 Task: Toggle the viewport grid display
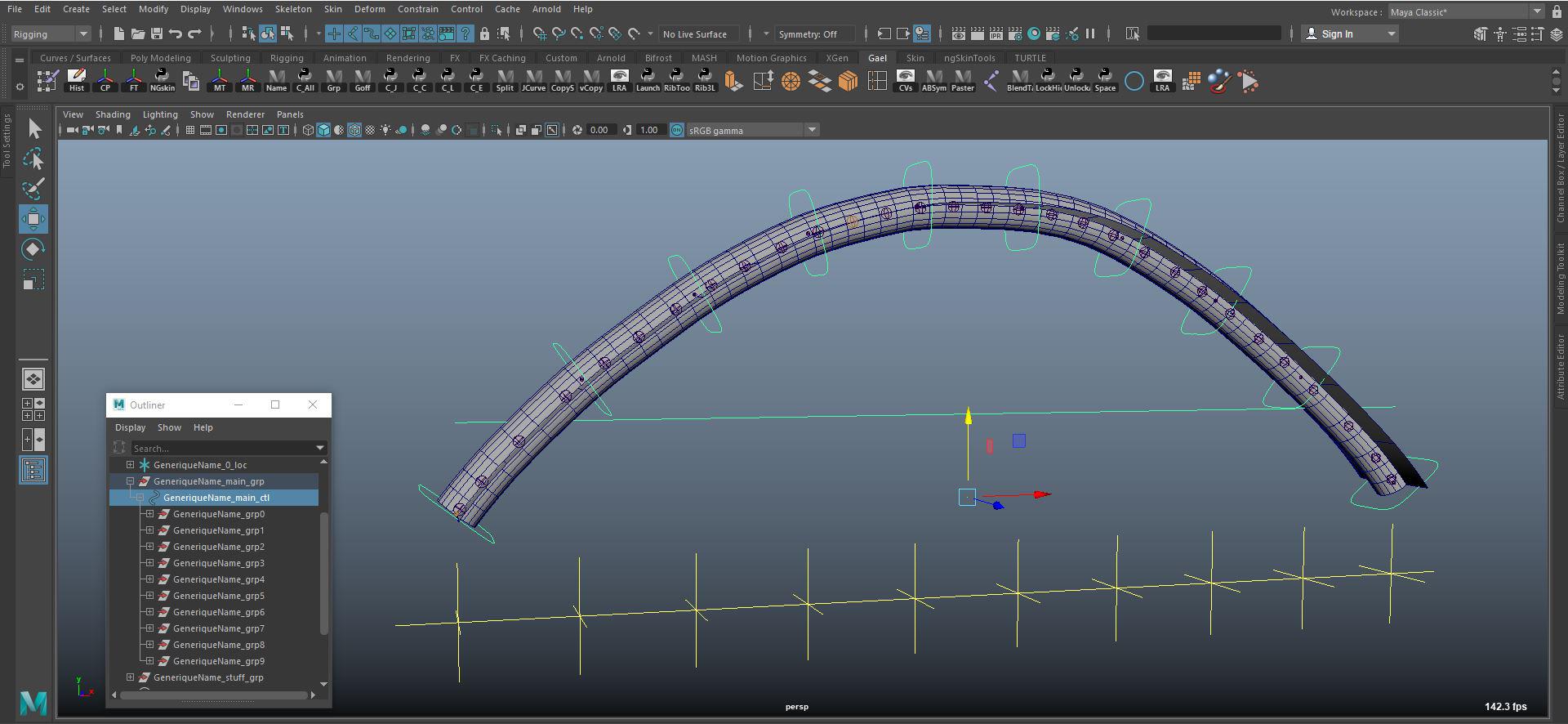[189, 130]
